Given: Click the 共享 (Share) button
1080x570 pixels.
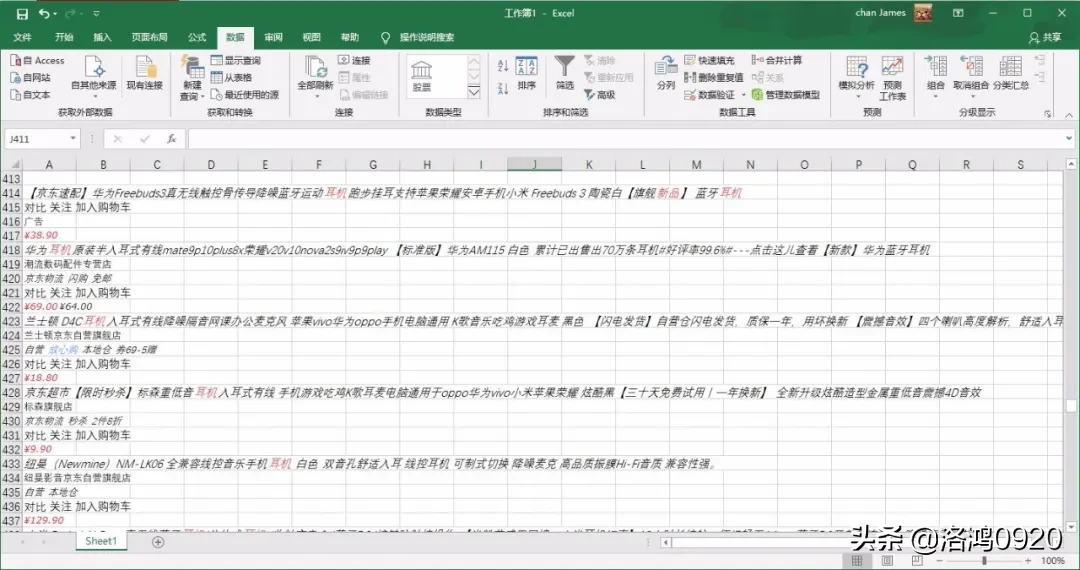Looking at the screenshot, I should pyautogui.click(x=1045, y=38).
